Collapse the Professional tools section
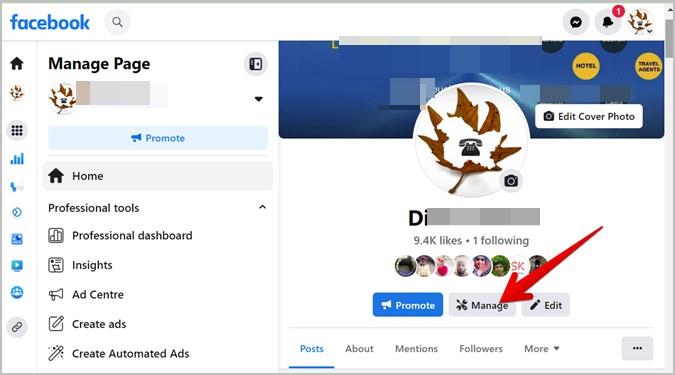The height and width of the screenshot is (375, 675). point(262,207)
